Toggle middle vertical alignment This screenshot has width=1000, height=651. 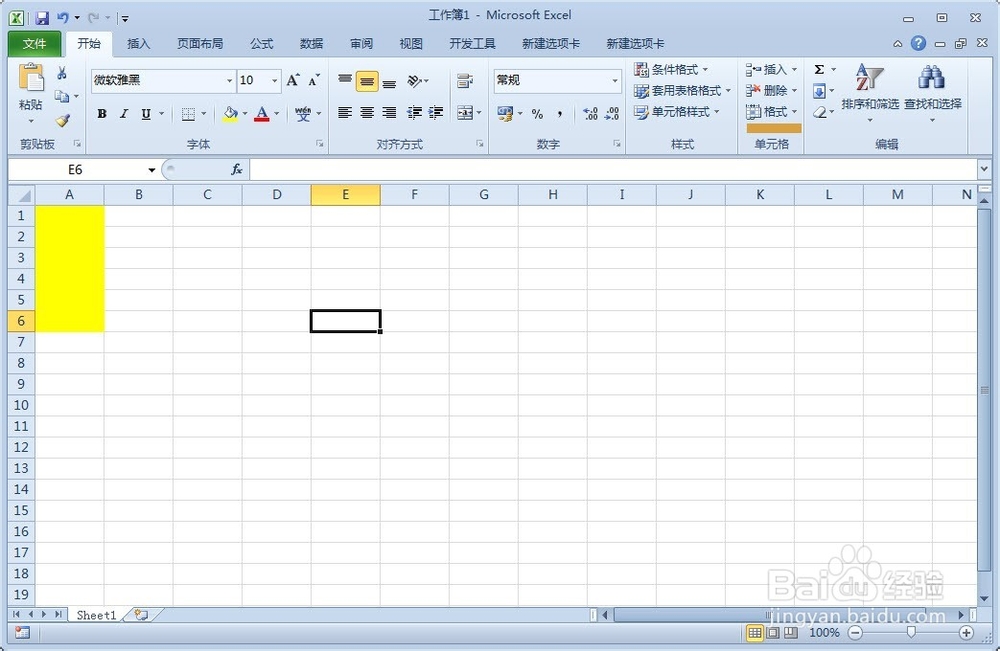367,81
